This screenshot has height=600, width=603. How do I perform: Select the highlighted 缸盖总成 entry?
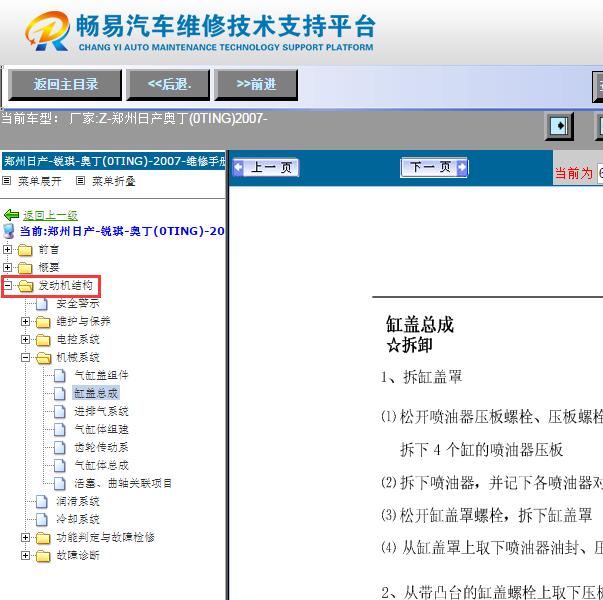click(x=96, y=393)
